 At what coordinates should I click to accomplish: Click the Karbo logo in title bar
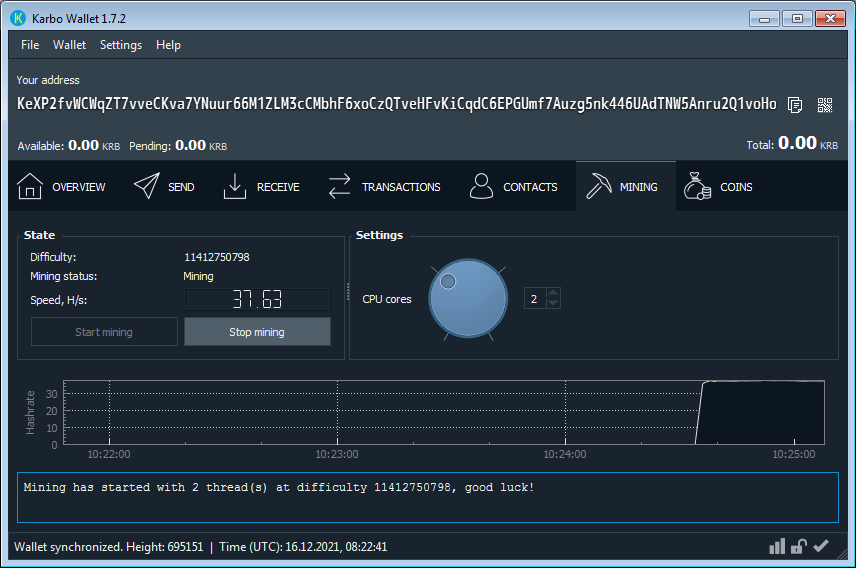18,18
